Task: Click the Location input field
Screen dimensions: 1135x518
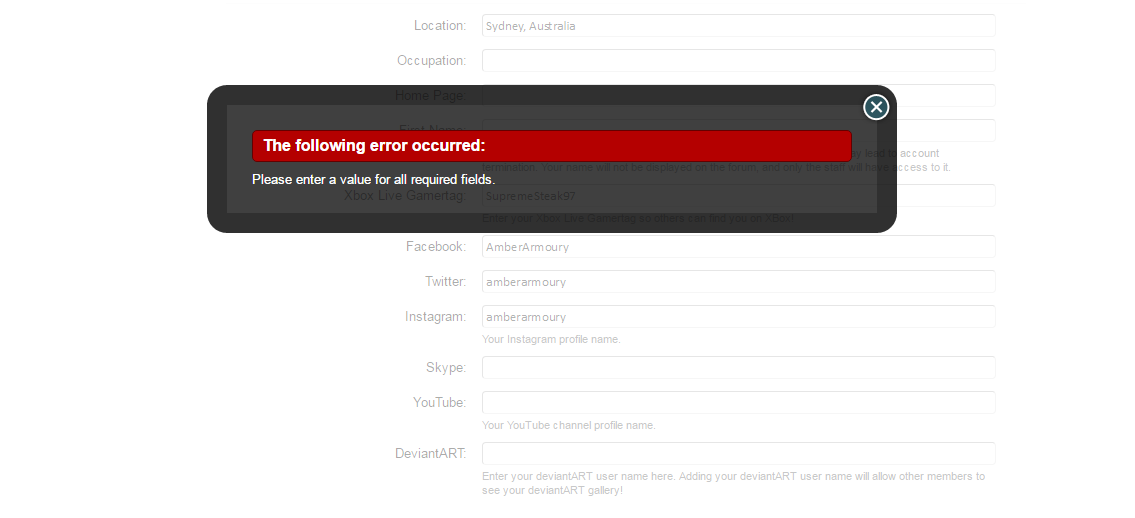Action: 738,25
